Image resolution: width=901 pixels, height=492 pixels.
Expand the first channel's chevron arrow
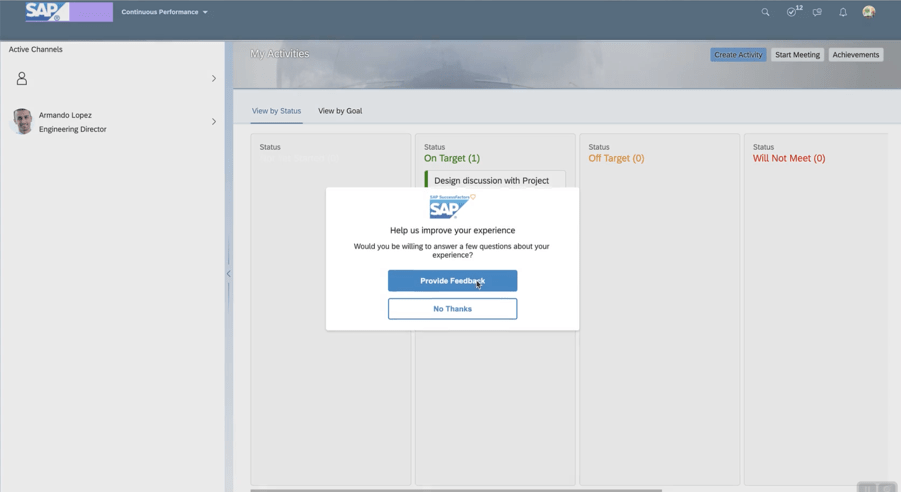click(213, 78)
